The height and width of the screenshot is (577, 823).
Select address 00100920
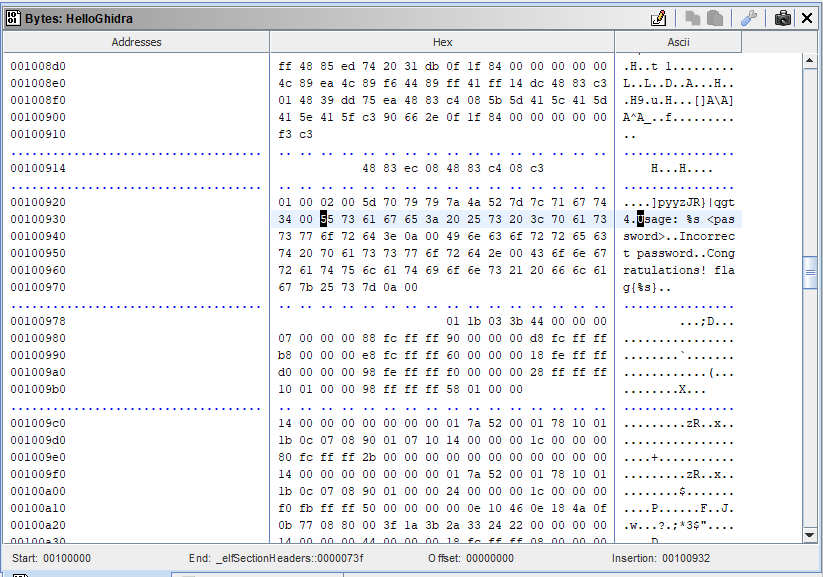coord(38,202)
